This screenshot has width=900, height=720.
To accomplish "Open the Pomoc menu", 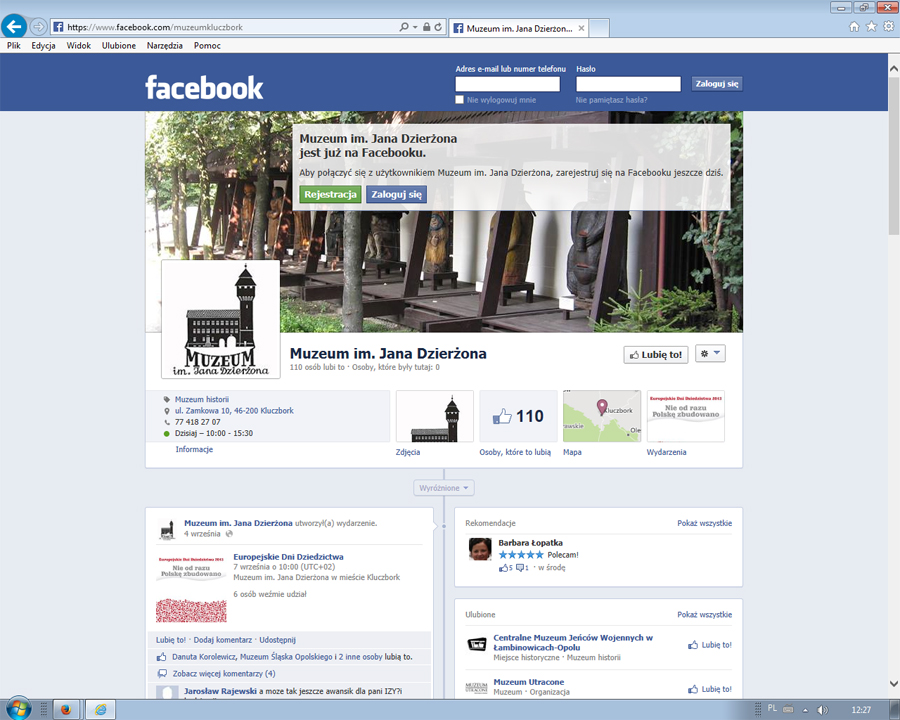I will [x=207, y=45].
